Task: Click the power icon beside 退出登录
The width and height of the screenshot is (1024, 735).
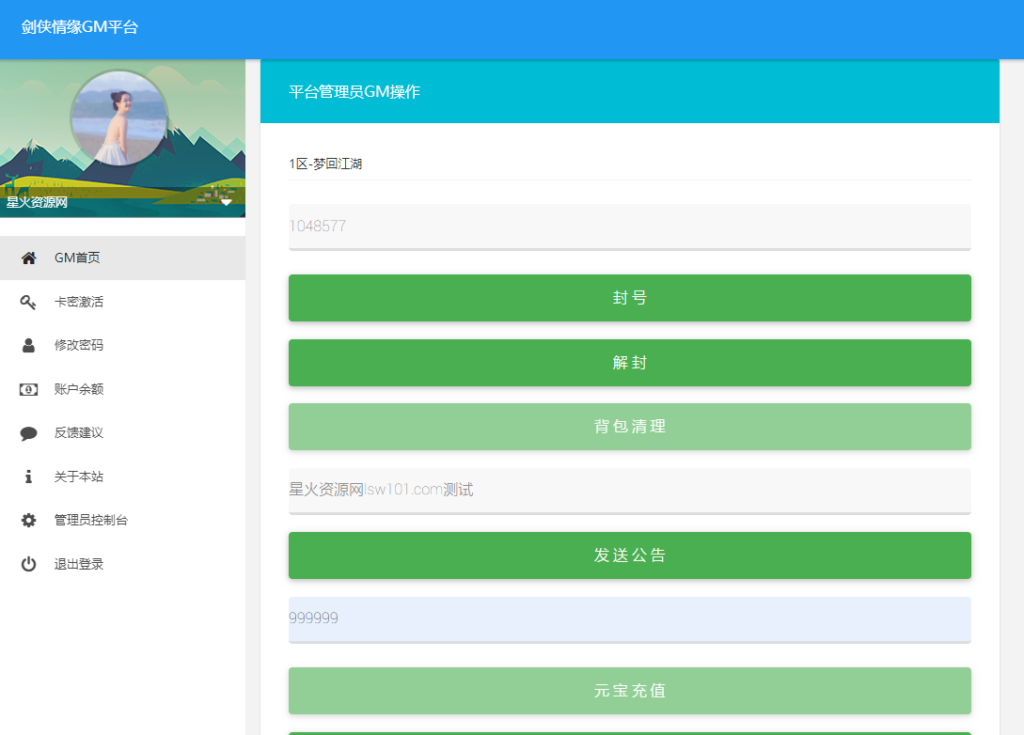Action: (x=27, y=564)
